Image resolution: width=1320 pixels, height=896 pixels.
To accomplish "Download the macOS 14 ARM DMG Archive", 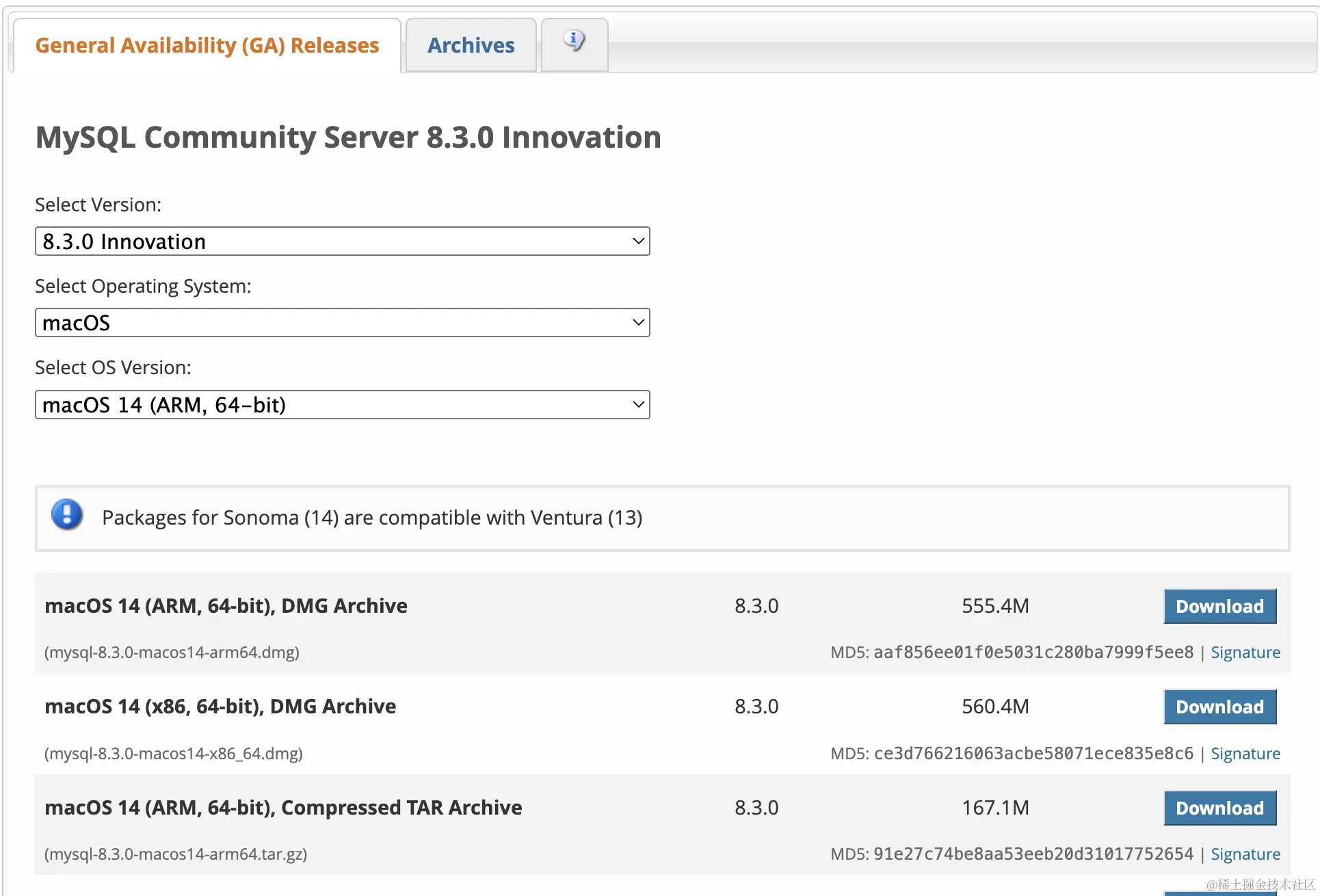I will pyautogui.click(x=1220, y=606).
